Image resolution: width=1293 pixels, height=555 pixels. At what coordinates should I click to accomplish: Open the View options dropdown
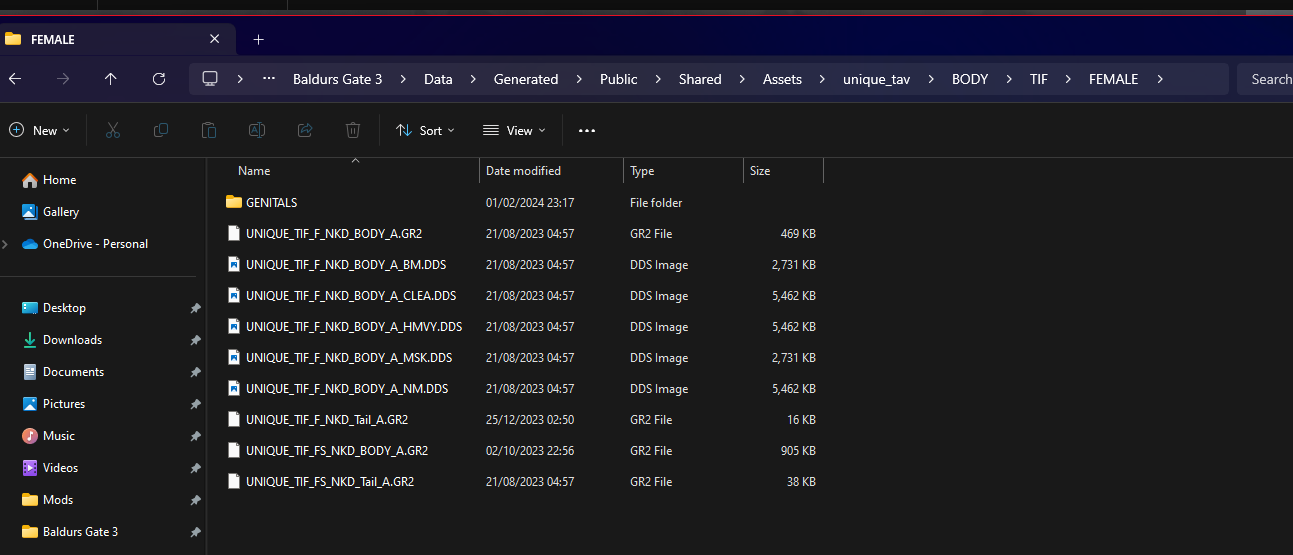[514, 130]
